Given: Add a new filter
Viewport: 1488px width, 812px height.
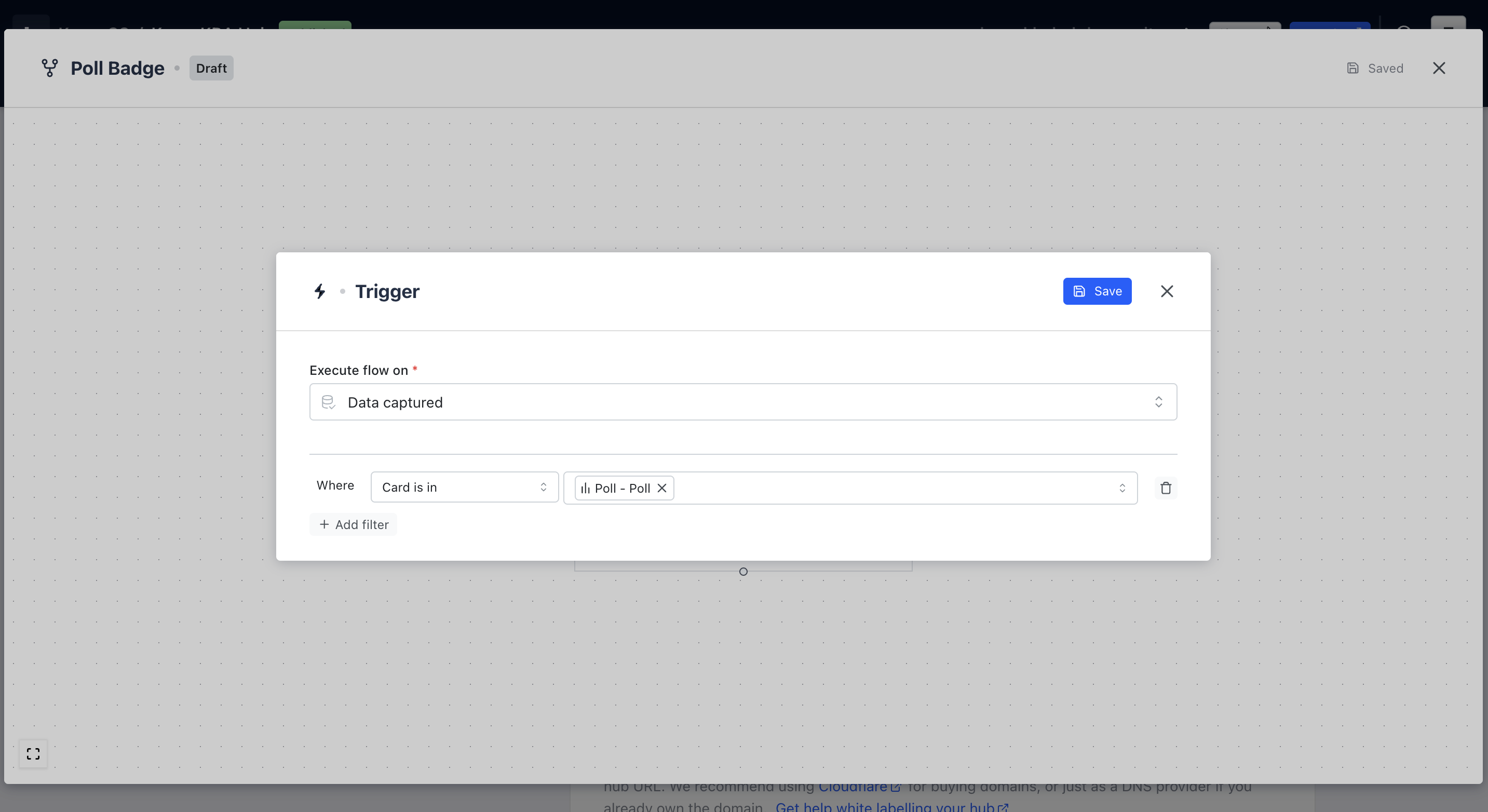Looking at the screenshot, I should 354,524.
